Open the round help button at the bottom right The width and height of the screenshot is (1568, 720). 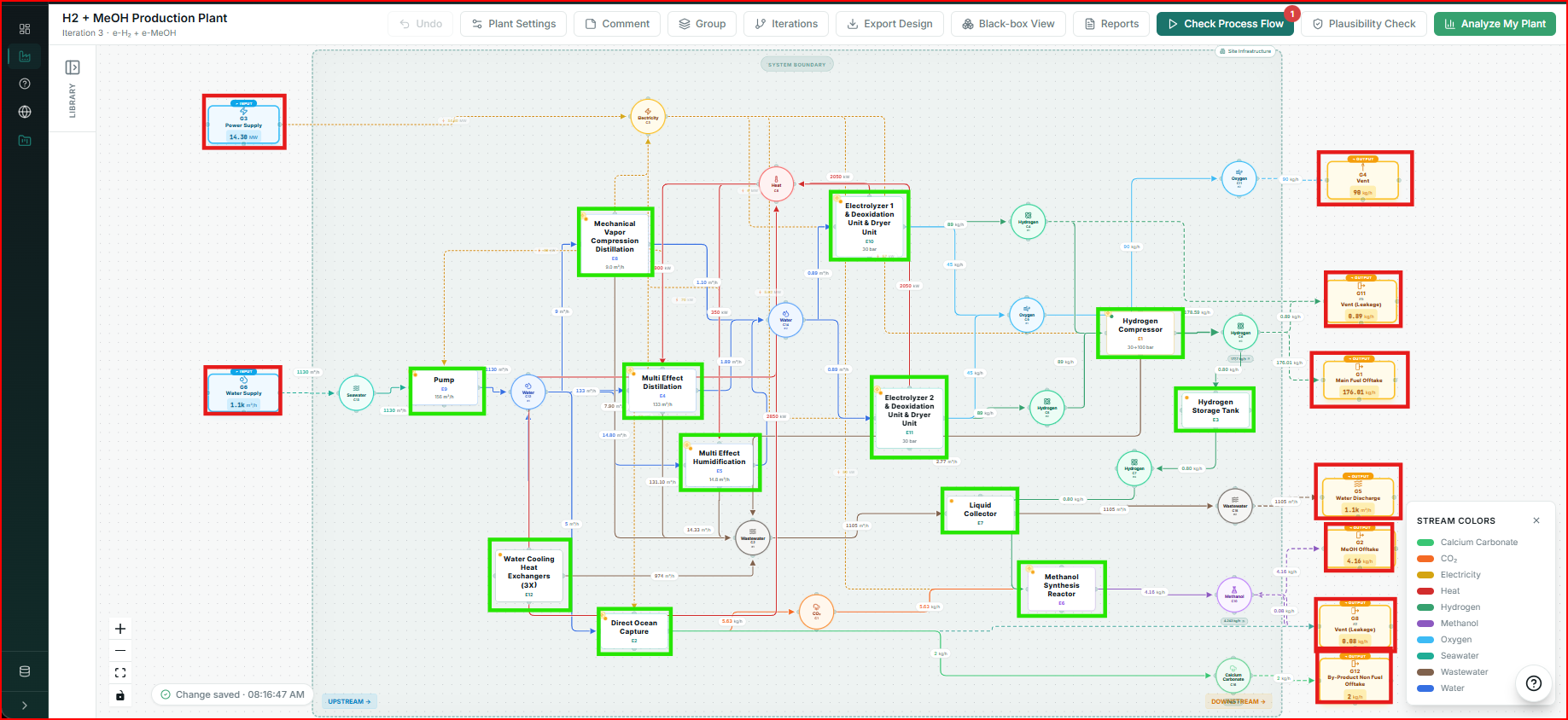(x=1534, y=682)
